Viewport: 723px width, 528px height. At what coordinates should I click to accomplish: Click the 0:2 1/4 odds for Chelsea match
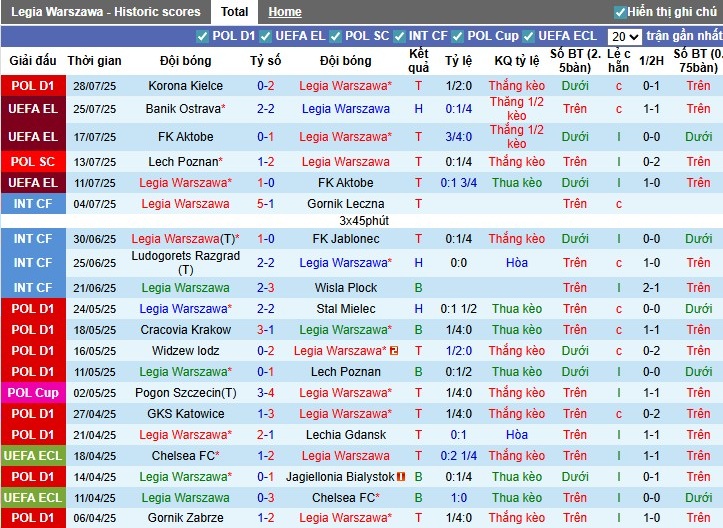[x=458, y=456]
